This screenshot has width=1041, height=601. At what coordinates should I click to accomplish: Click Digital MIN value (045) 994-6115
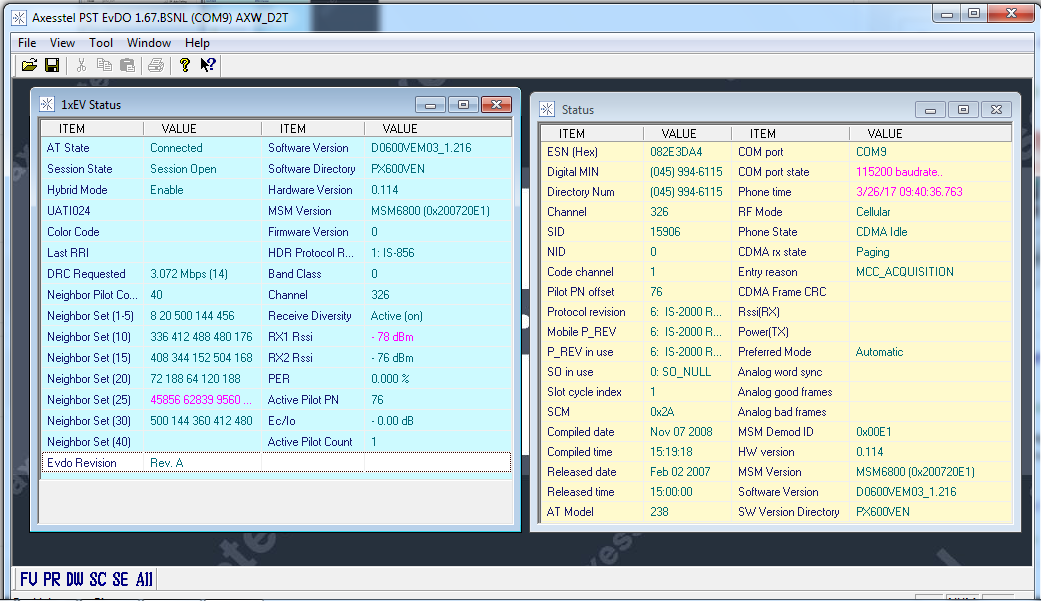(x=686, y=172)
